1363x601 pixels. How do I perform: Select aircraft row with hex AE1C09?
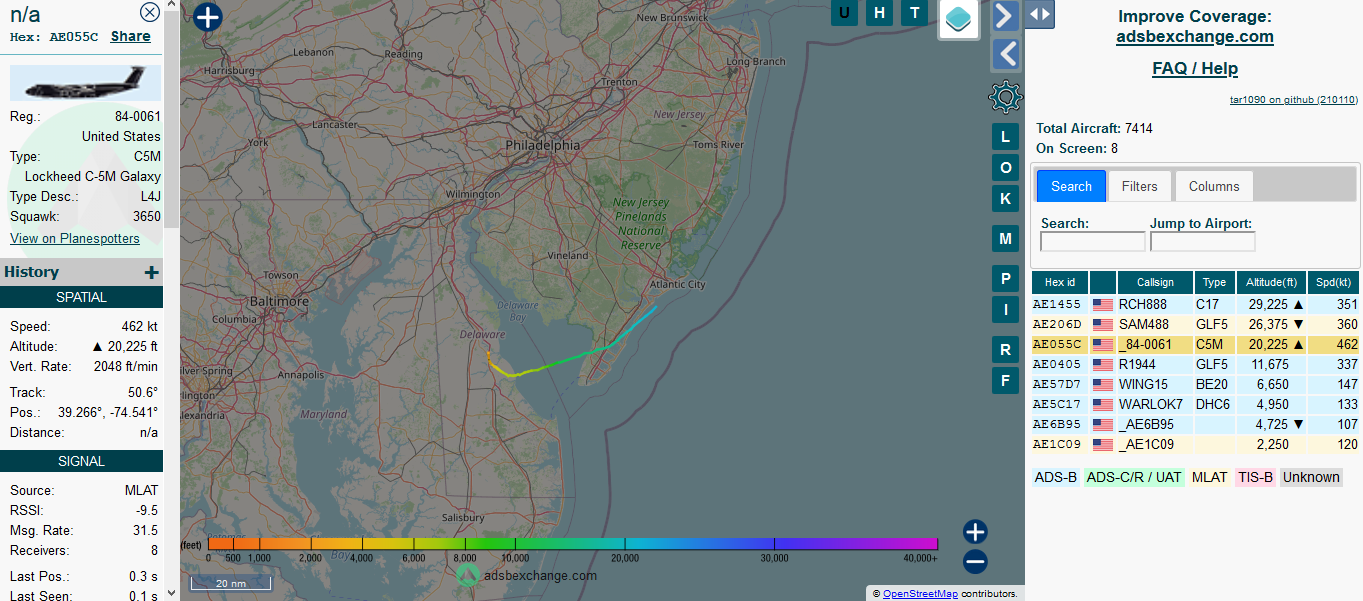point(1196,445)
